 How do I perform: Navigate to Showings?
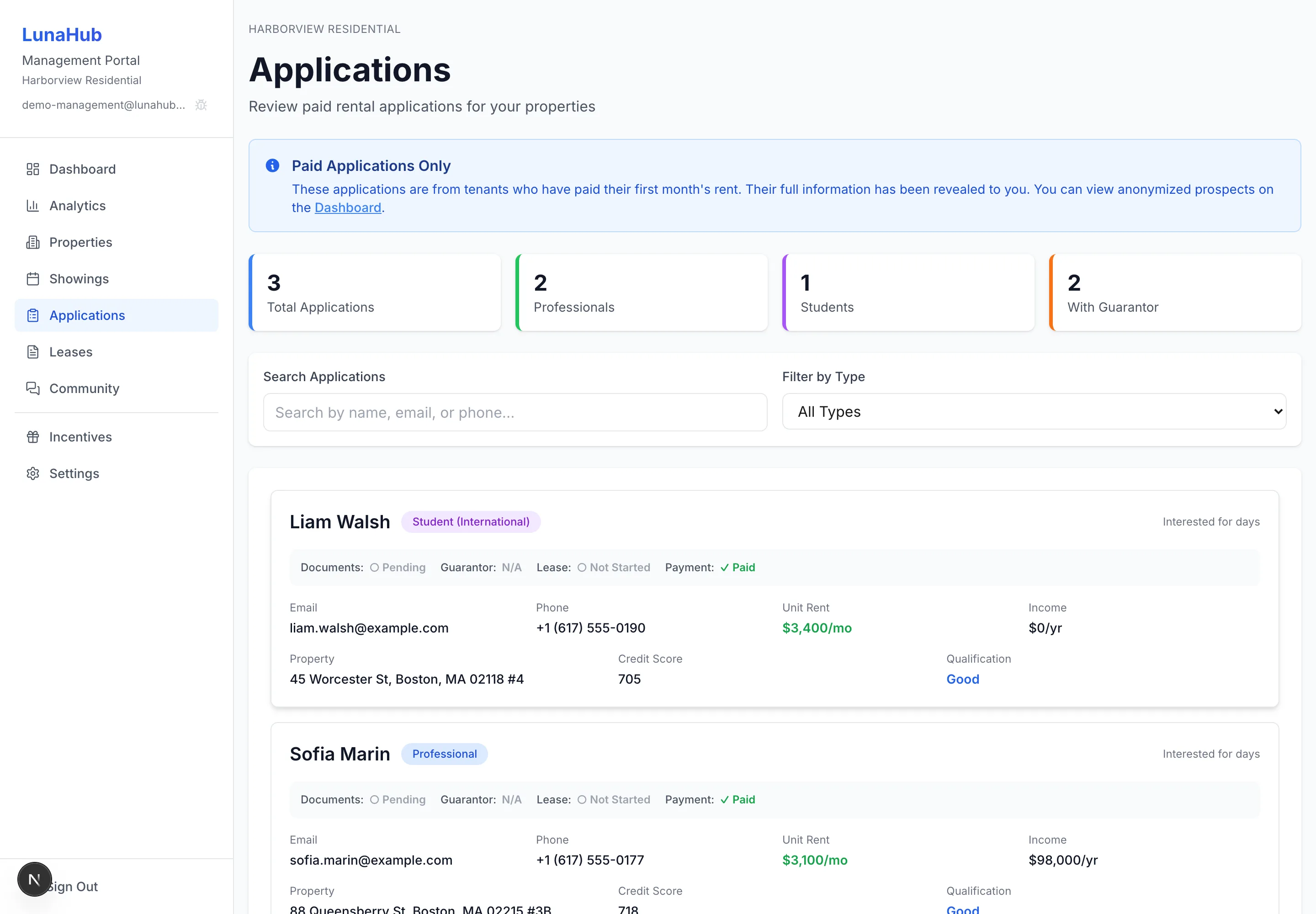[x=116, y=279]
